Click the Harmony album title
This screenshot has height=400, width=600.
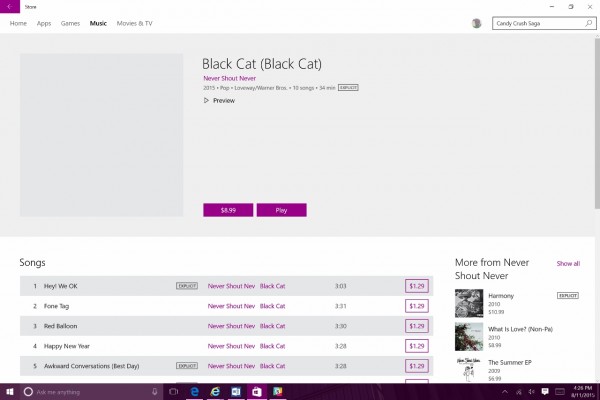tap(501, 296)
